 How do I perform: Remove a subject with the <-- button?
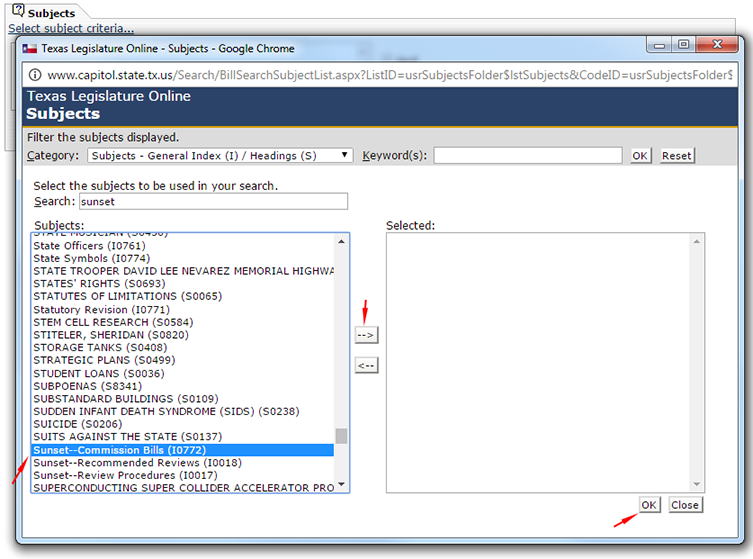(x=366, y=365)
